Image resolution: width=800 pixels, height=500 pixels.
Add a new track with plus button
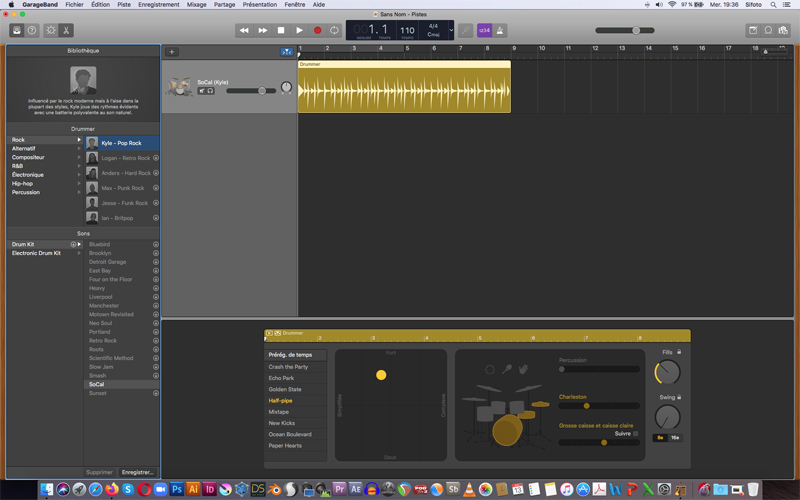tap(171, 52)
